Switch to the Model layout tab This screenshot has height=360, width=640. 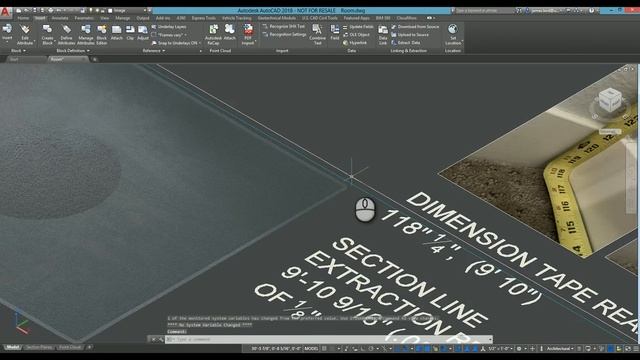click(x=12, y=347)
